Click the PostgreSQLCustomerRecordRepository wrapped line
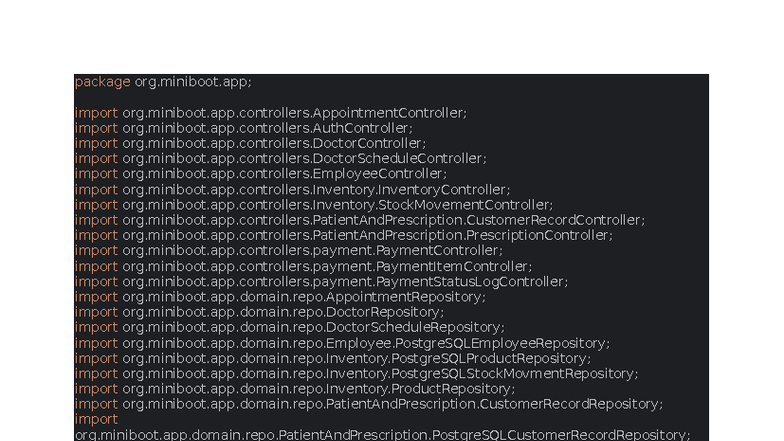Screen dimensions: 784x441 click(x=382, y=434)
